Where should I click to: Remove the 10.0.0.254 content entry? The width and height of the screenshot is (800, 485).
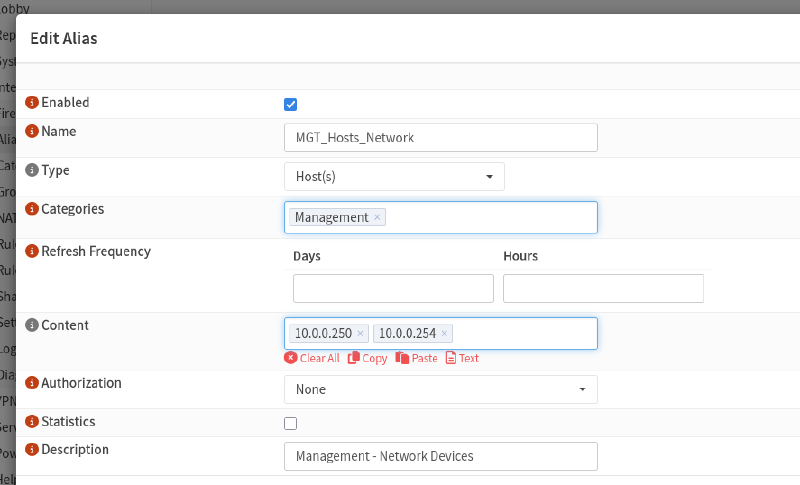pyautogui.click(x=444, y=334)
